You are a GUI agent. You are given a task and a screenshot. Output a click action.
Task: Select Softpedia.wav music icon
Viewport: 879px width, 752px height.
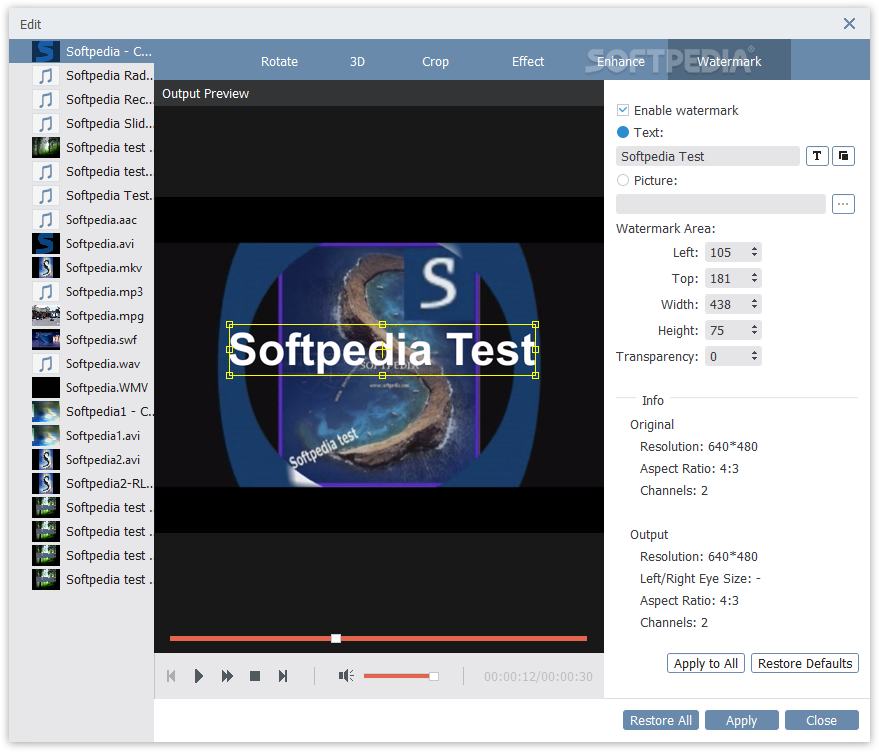pos(45,364)
